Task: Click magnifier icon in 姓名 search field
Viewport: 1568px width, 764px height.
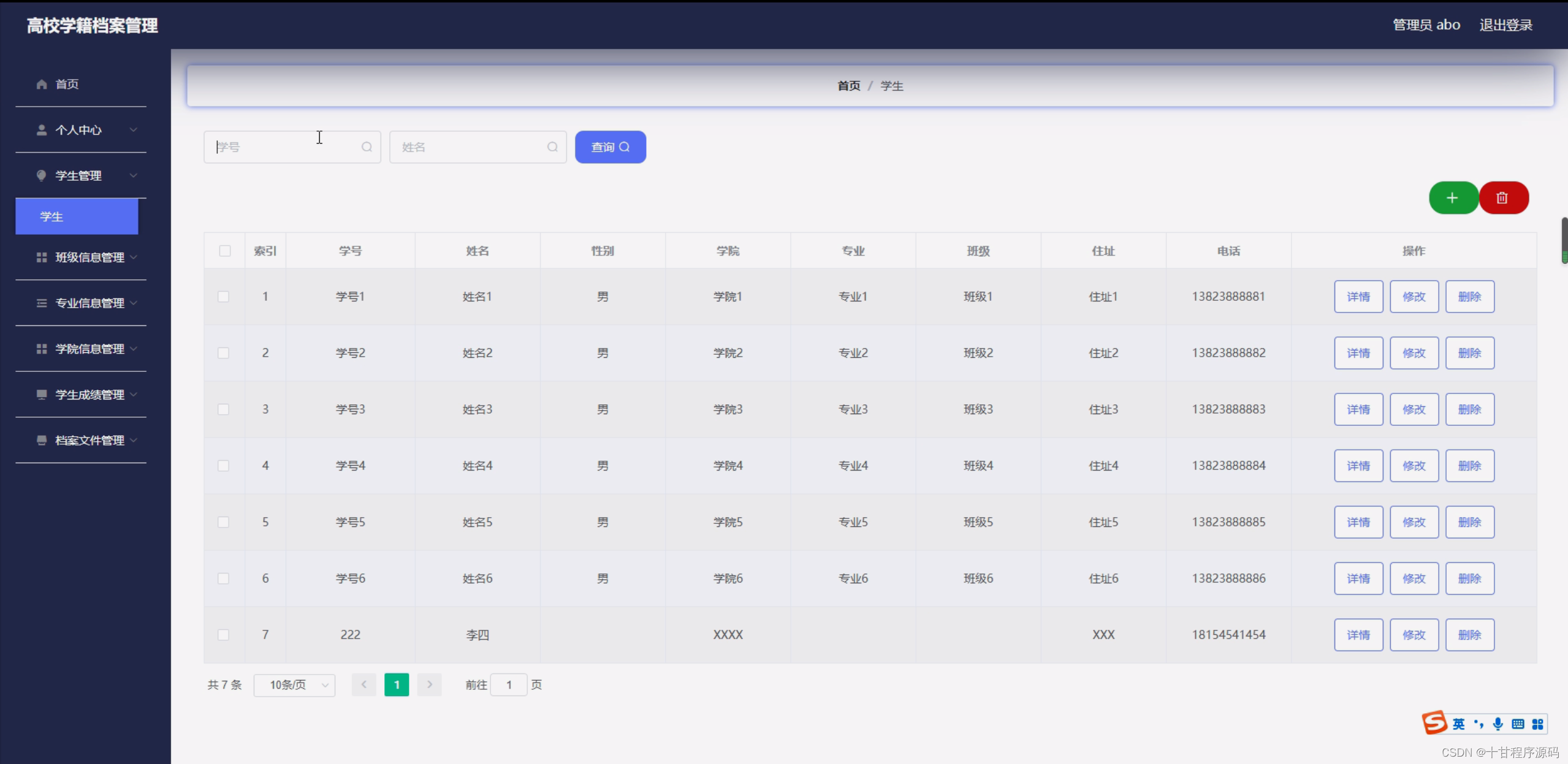Action: 552,147
